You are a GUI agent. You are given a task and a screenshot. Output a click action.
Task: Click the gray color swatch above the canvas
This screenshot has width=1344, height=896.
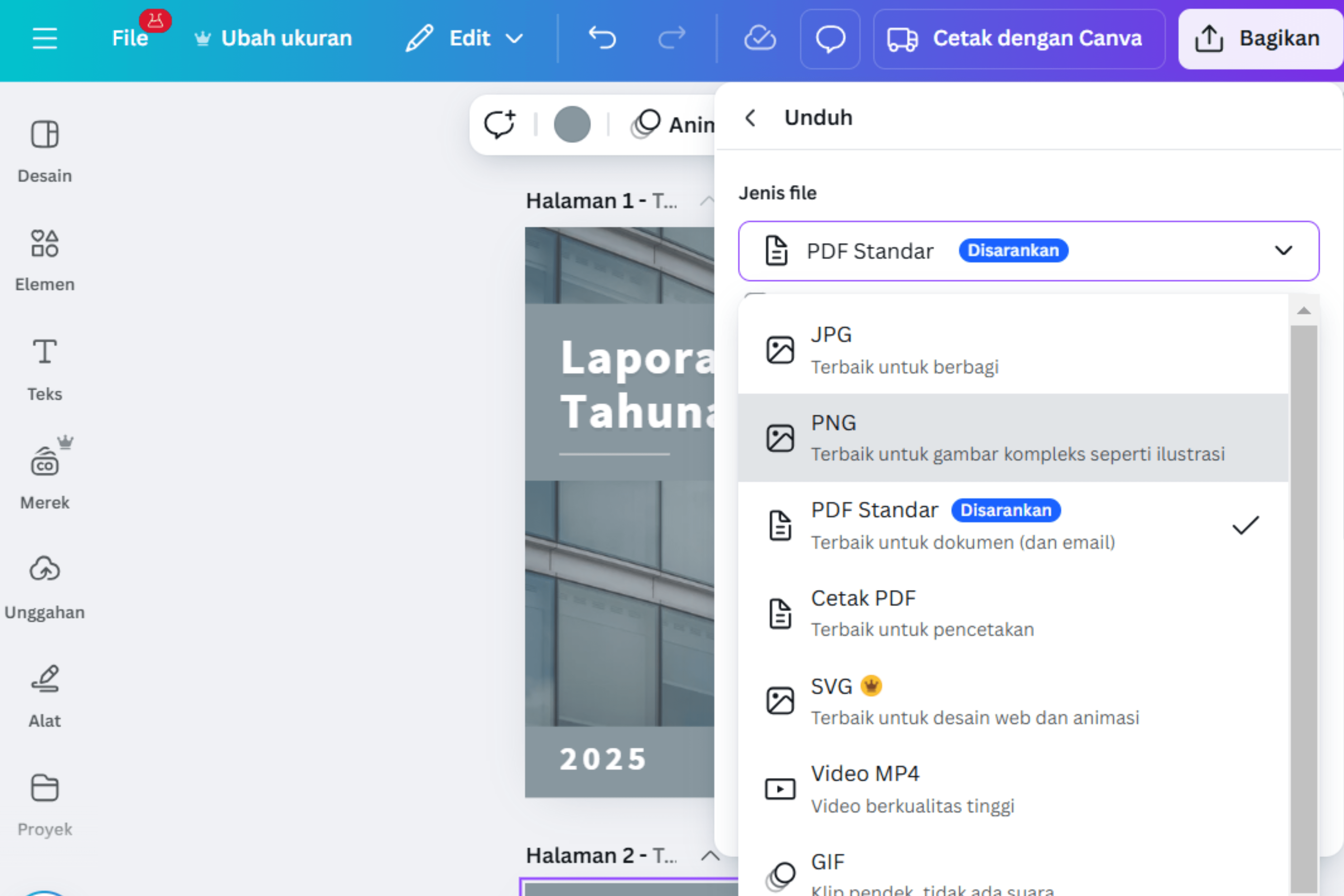tap(573, 125)
